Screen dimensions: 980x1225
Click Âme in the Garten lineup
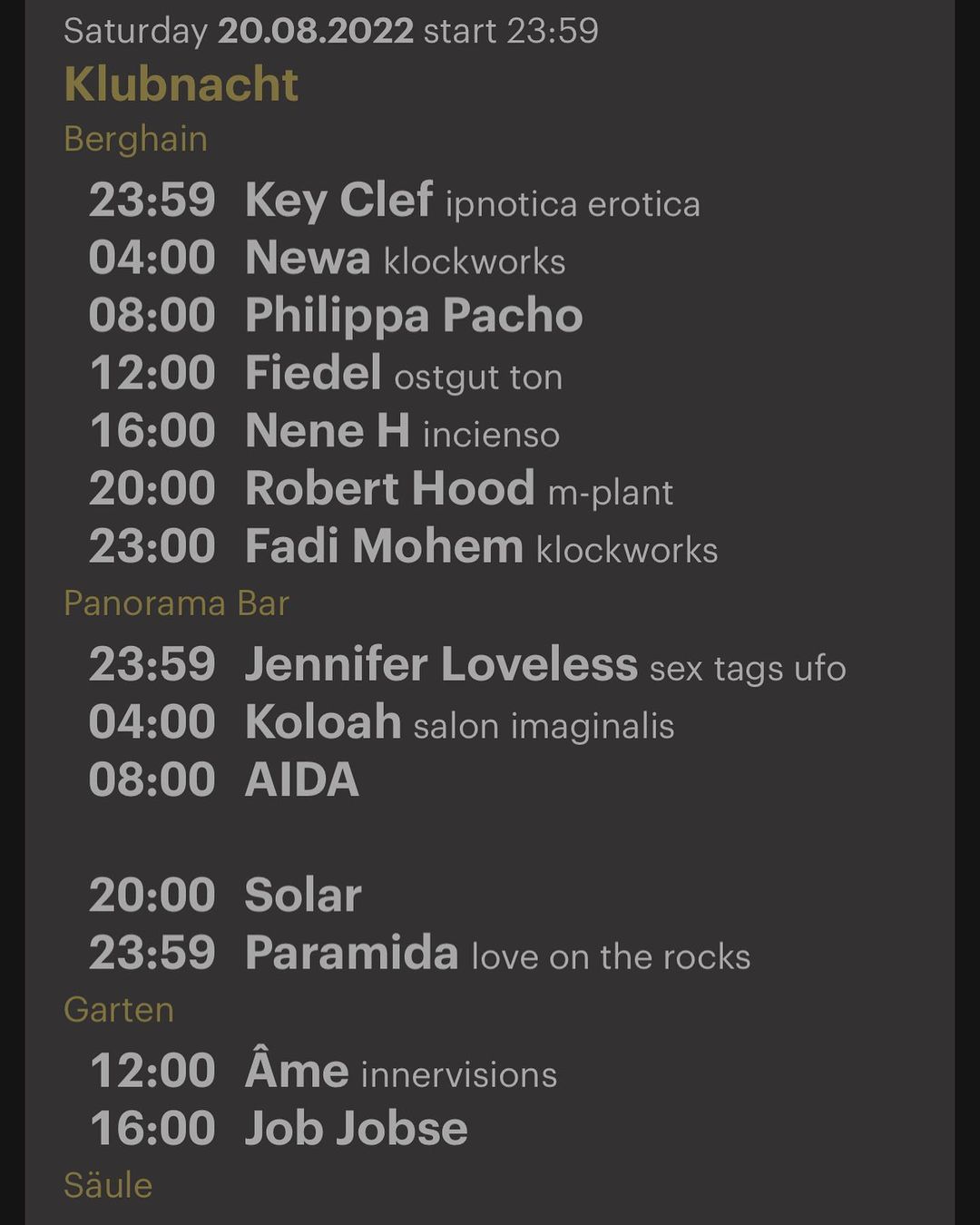point(297,1071)
